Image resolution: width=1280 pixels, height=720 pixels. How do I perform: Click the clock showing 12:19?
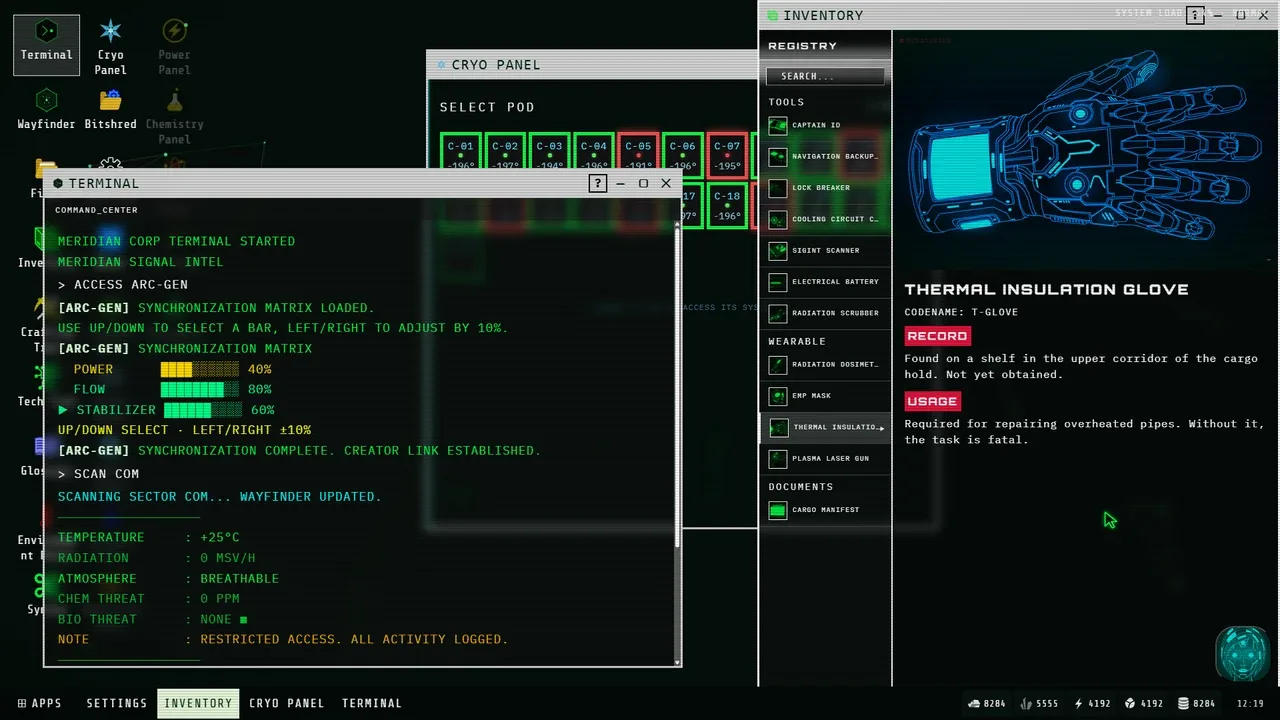pyautogui.click(x=1250, y=703)
